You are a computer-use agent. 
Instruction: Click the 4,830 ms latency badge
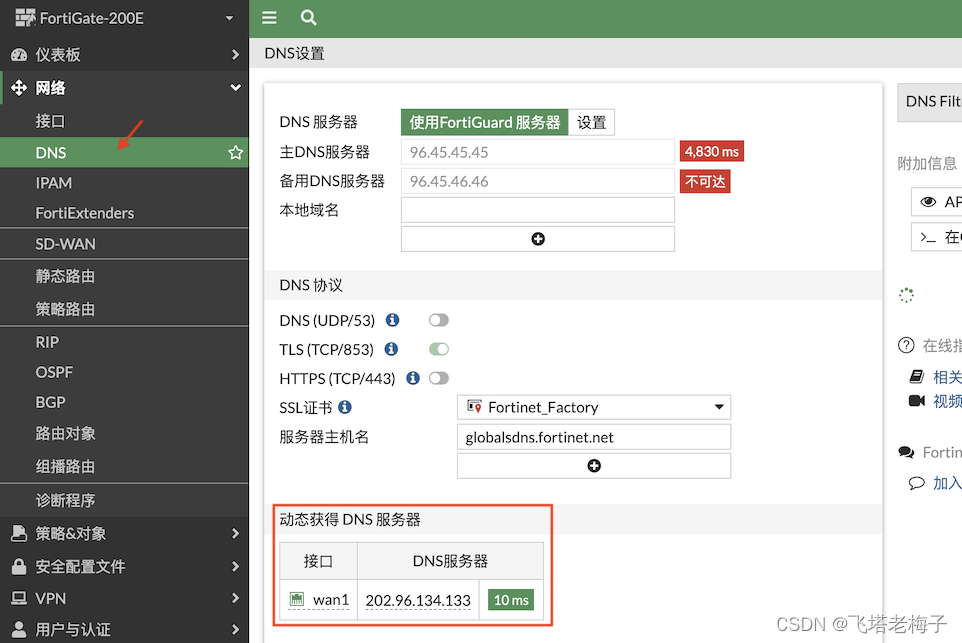(x=712, y=152)
